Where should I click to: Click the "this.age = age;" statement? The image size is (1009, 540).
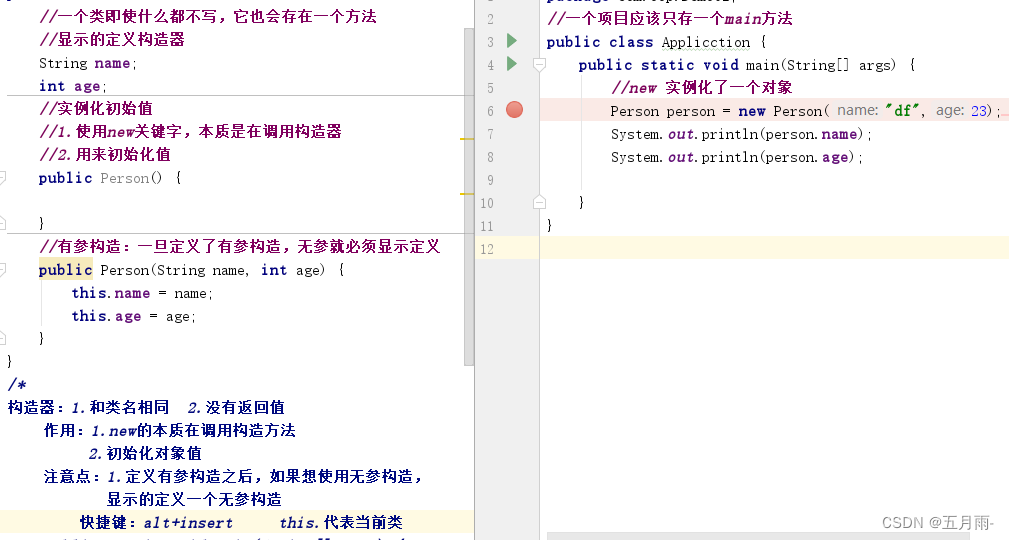133,316
